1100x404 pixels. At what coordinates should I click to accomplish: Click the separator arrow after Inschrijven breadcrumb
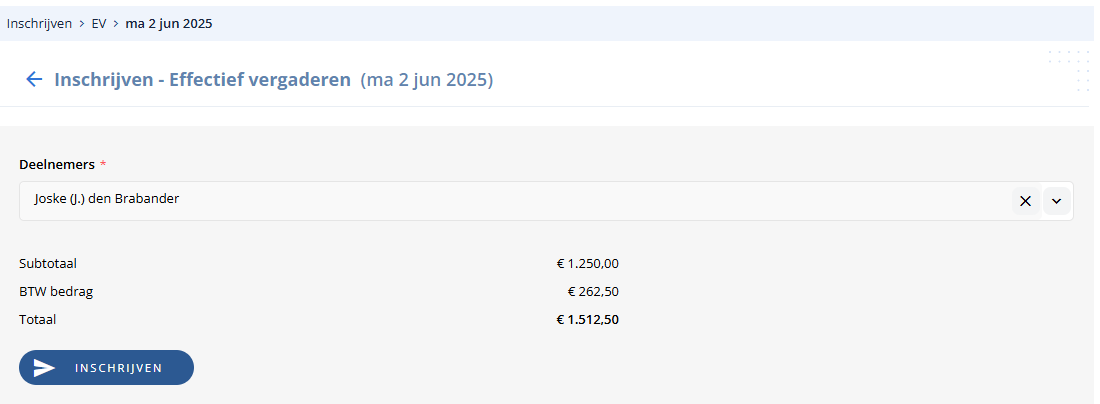tap(81, 24)
